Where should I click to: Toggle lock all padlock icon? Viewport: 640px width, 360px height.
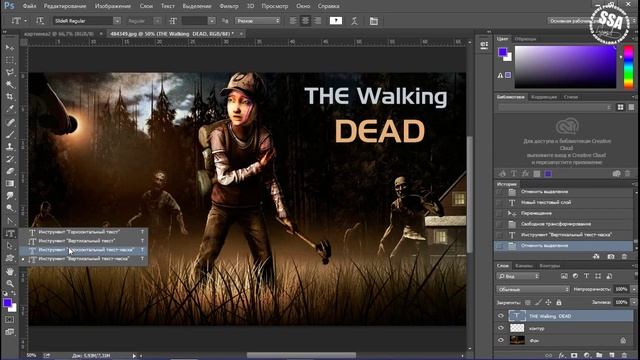click(x=559, y=302)
